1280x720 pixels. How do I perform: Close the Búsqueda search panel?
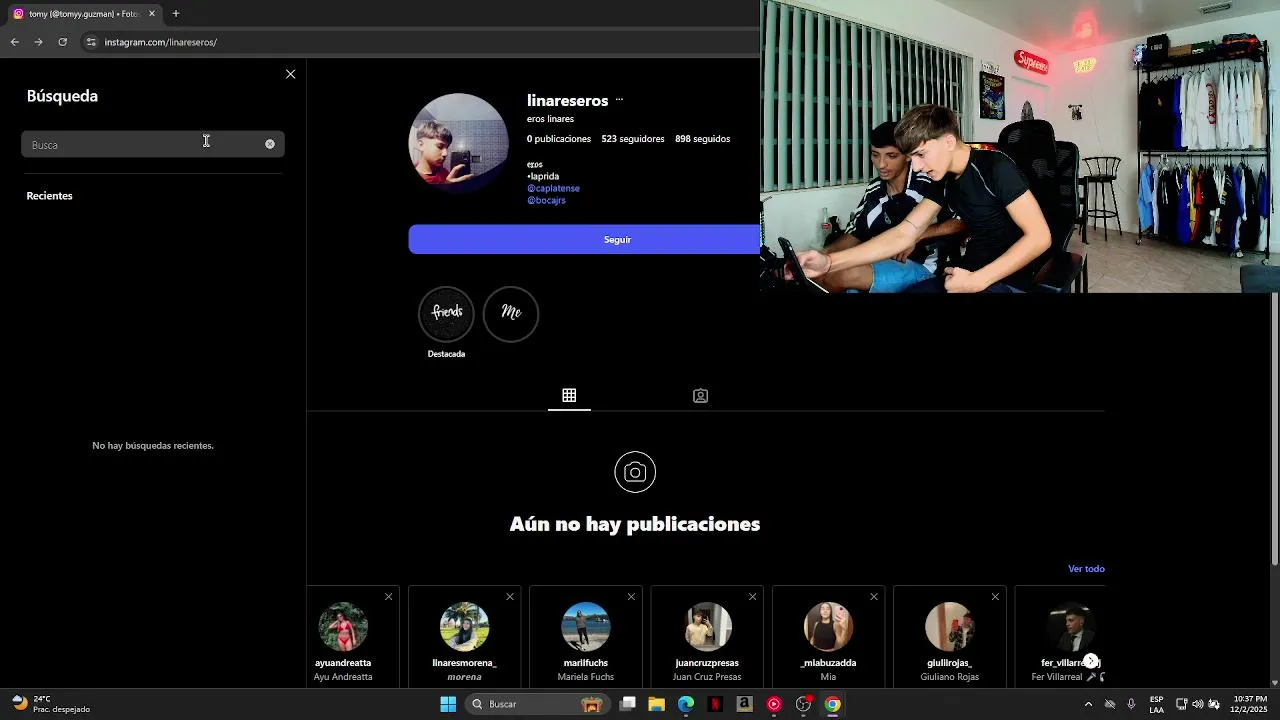point(290,74)
